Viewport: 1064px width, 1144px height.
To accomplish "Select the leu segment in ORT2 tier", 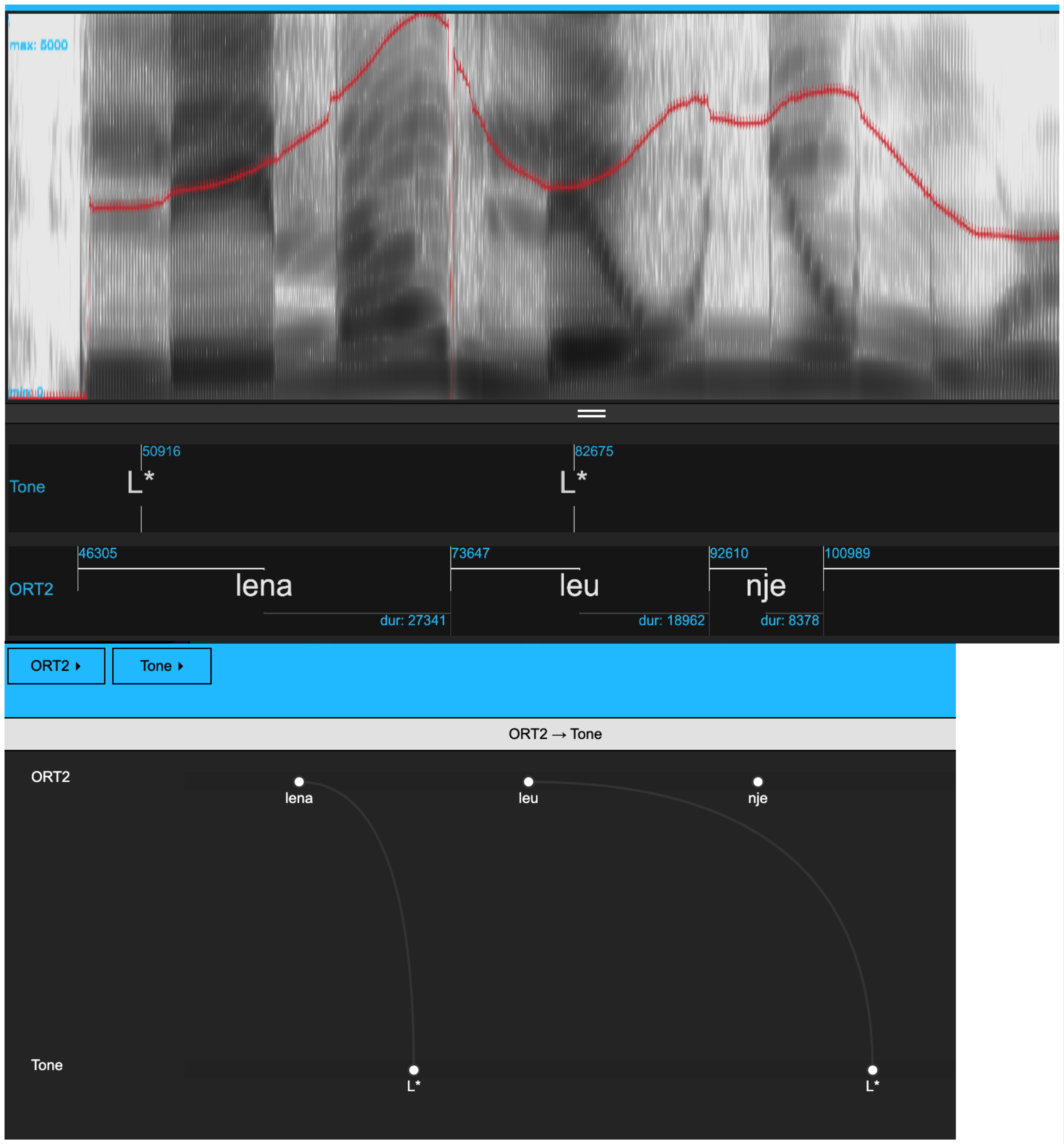I will pyautogui.click(x=579, y=587).
